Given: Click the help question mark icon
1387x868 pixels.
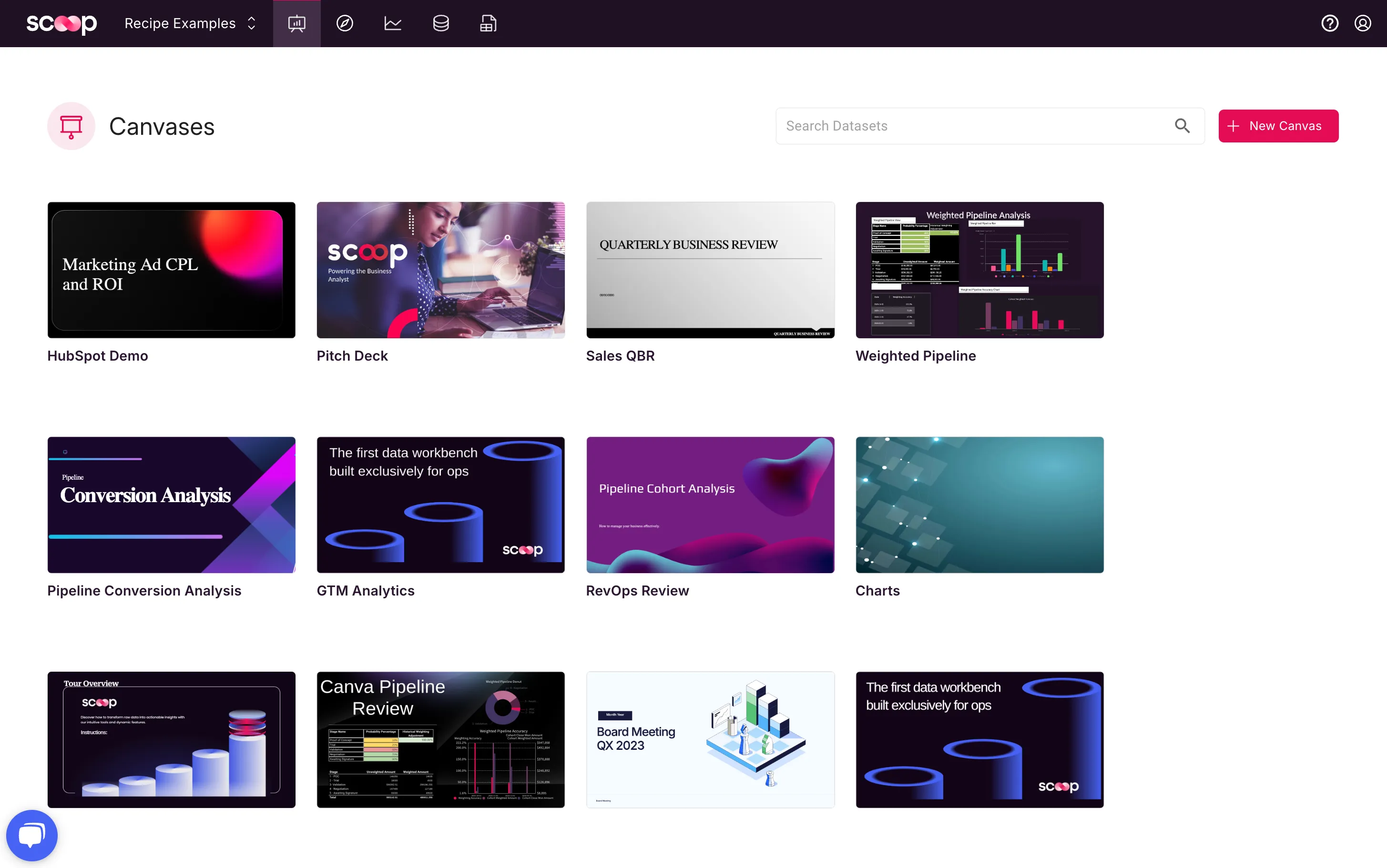Looking at the screenshot, I should [1330, 23].
